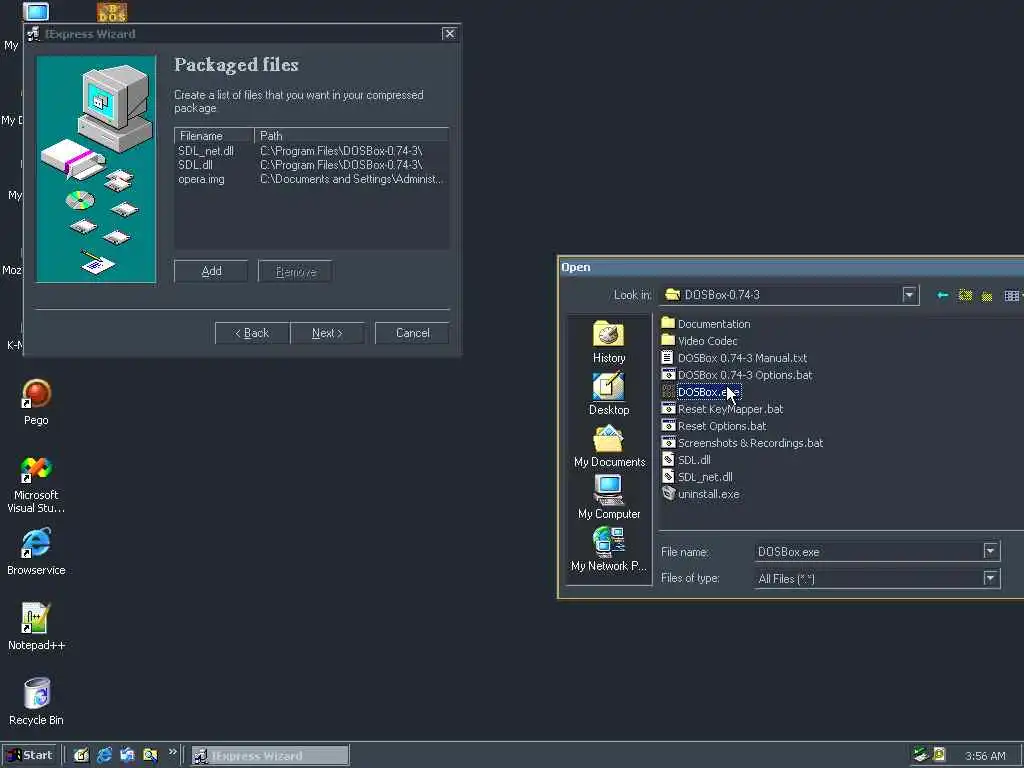The width and height of the screenshot is (1024, 768).
Task: Select SDL.dll row in Packaged files
Action: 312,165
